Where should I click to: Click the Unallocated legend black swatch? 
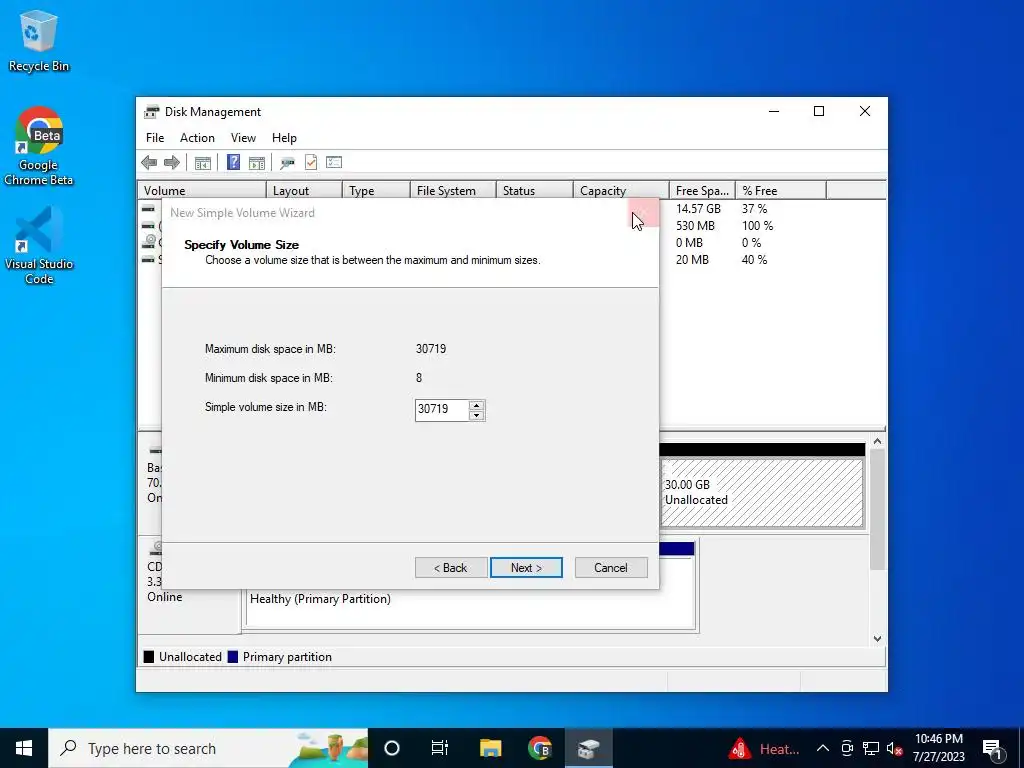(149, 657)
